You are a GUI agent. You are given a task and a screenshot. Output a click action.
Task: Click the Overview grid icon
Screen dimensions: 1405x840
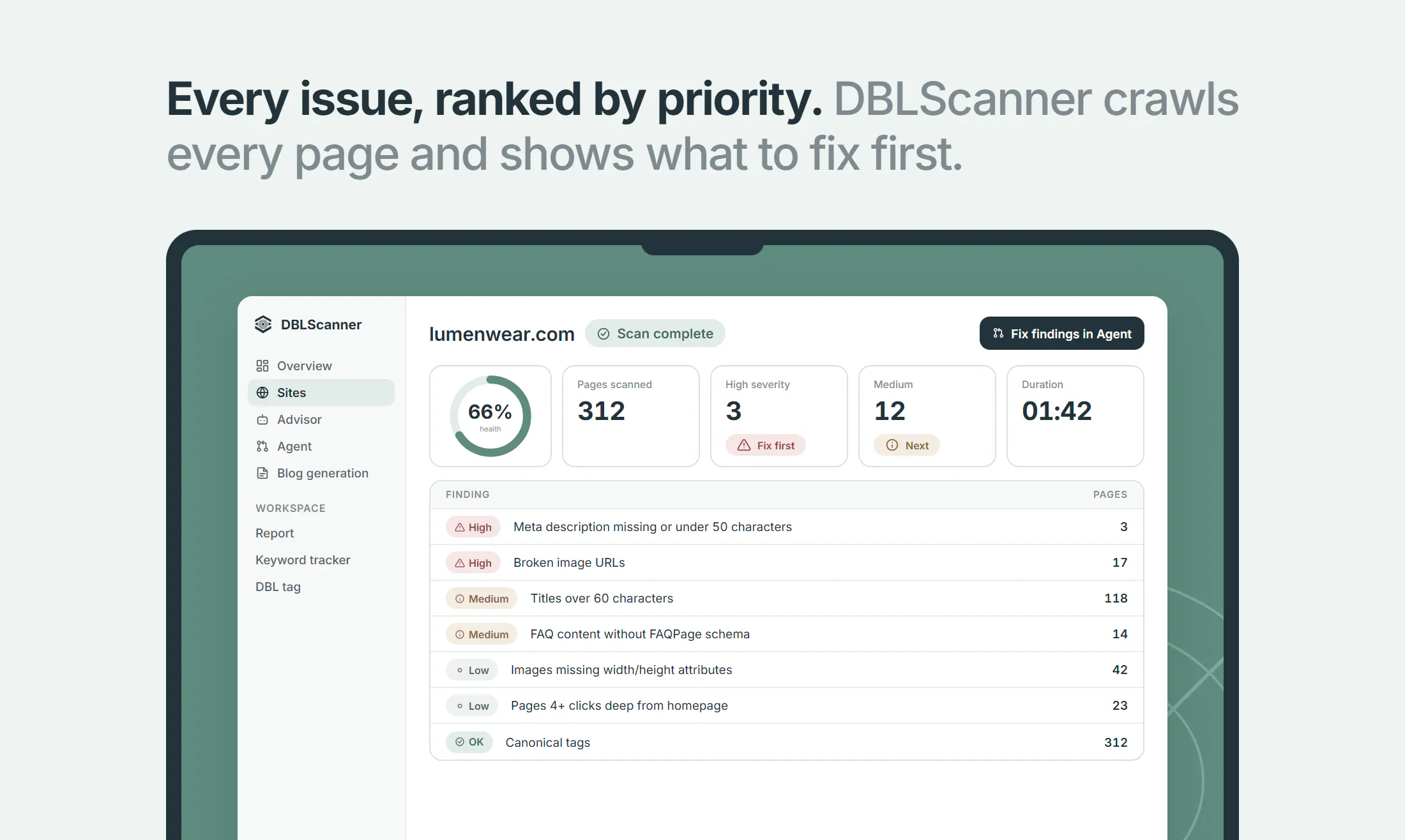[262, 366]
